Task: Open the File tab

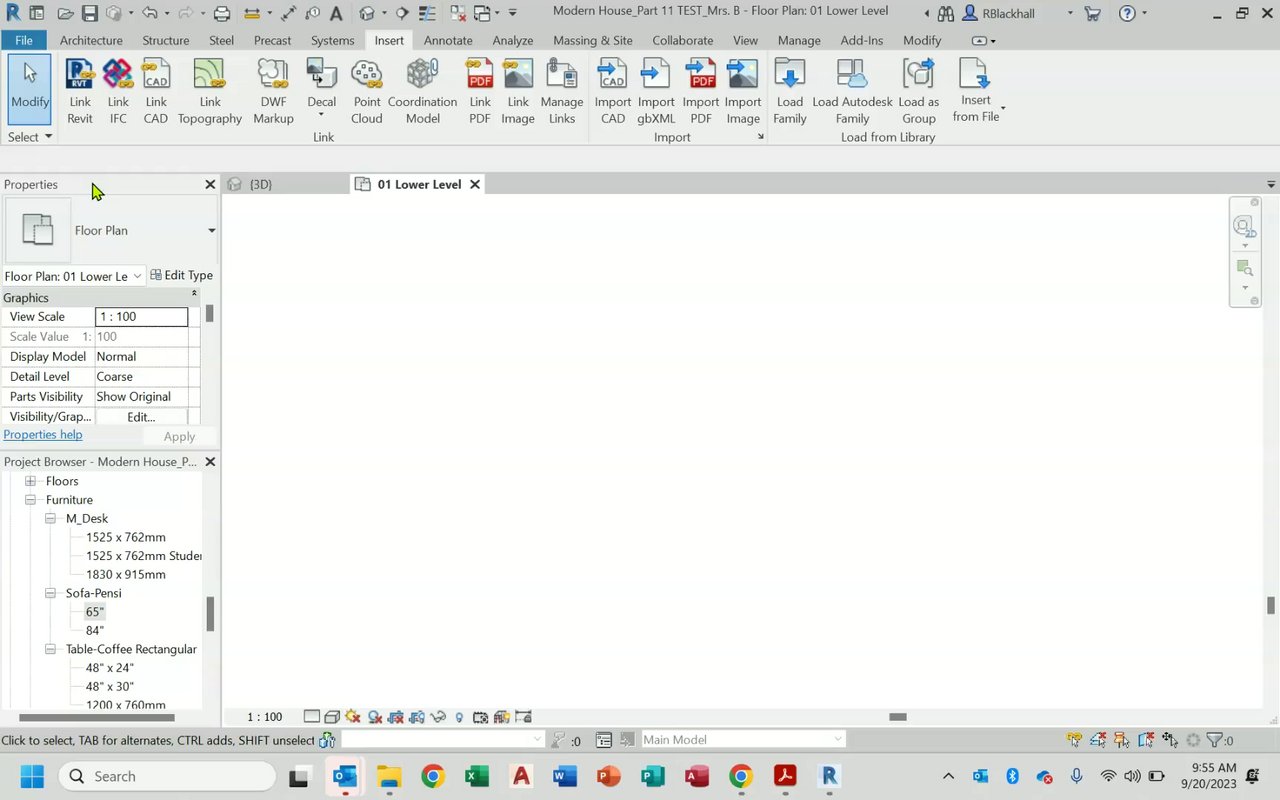Action: pyautogui.click(x=24, y=40)
